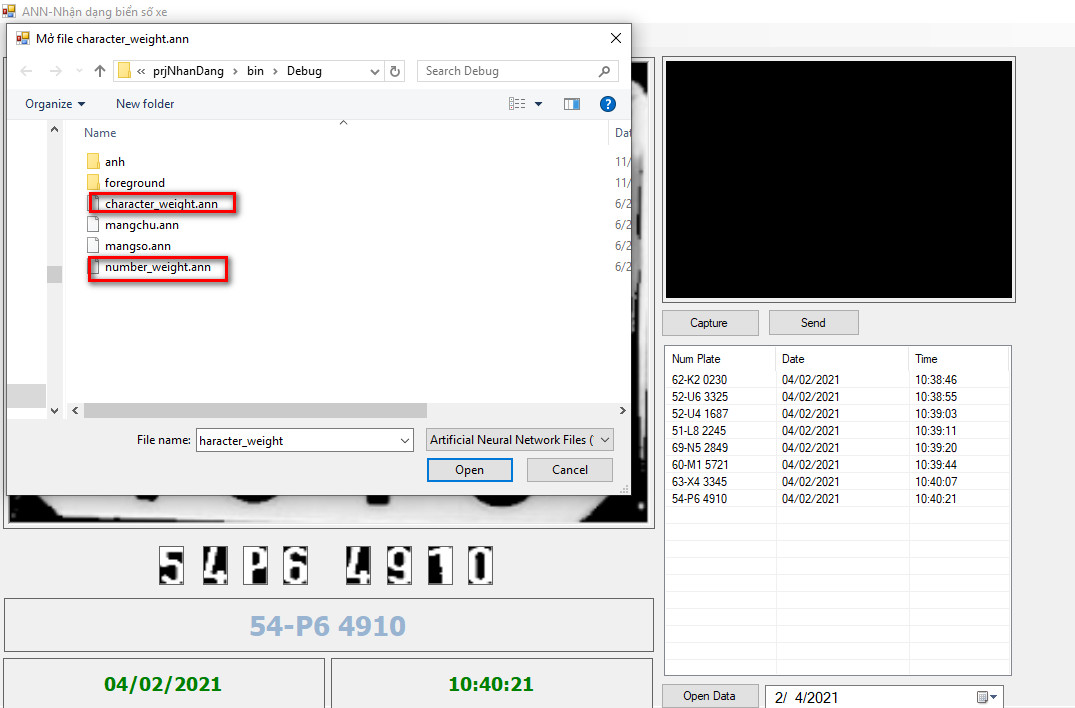Click the Send button
Viewport: 1075px width, 708px height.
[814, 323]
